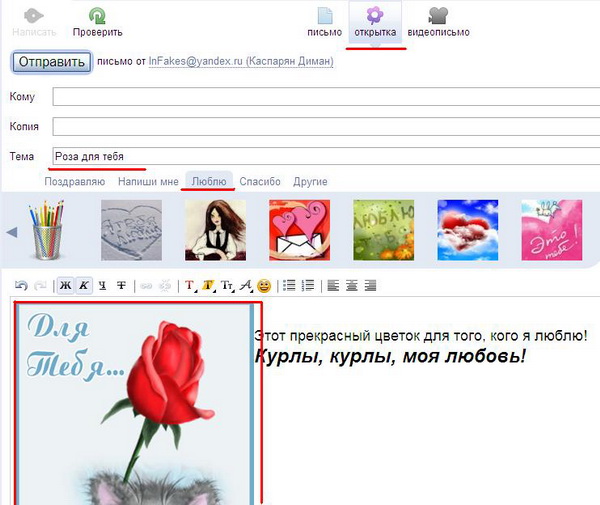Viewport: 600px width, 505px height.
Task: Toggle italic К formatting
Action: point(84,285)
